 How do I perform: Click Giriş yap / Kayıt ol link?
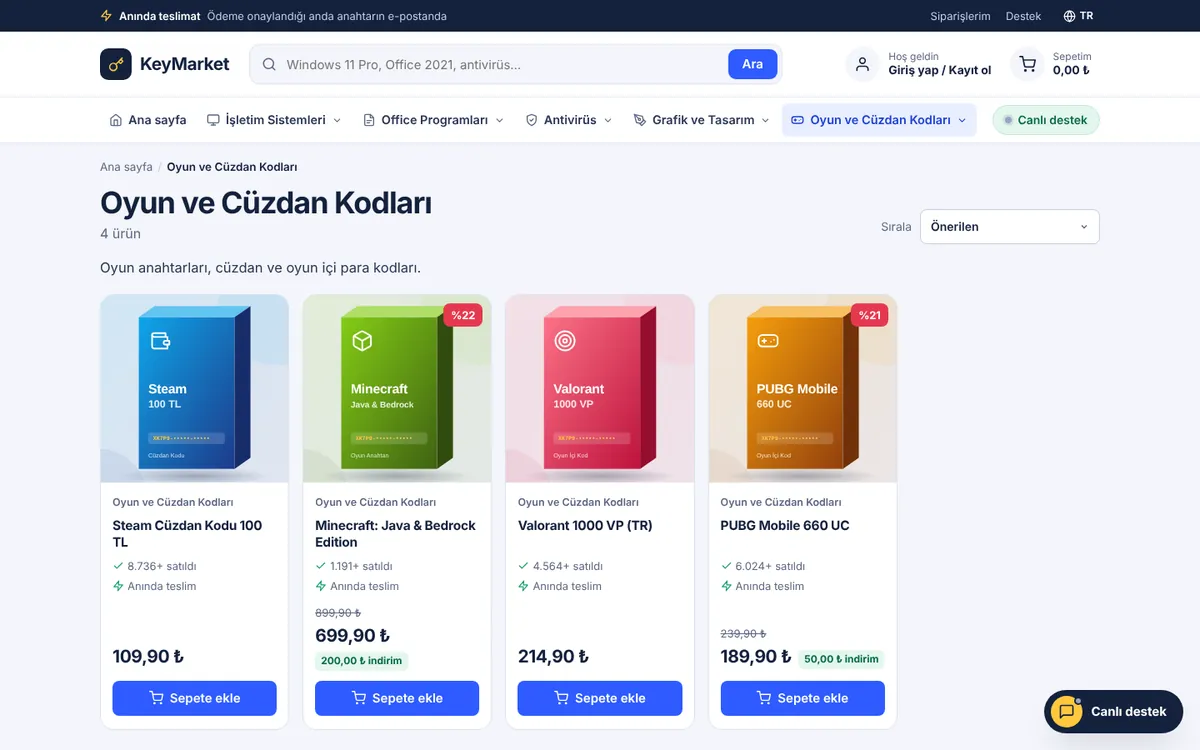[940, 71]
